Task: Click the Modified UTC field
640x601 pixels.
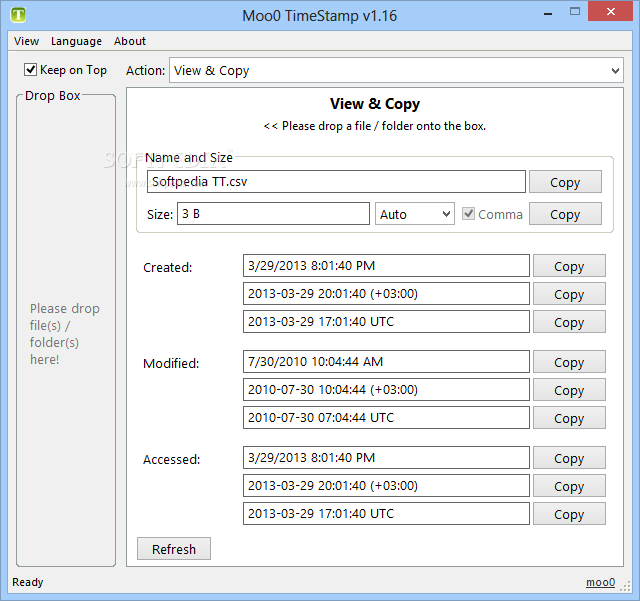Action: point(386,418)
